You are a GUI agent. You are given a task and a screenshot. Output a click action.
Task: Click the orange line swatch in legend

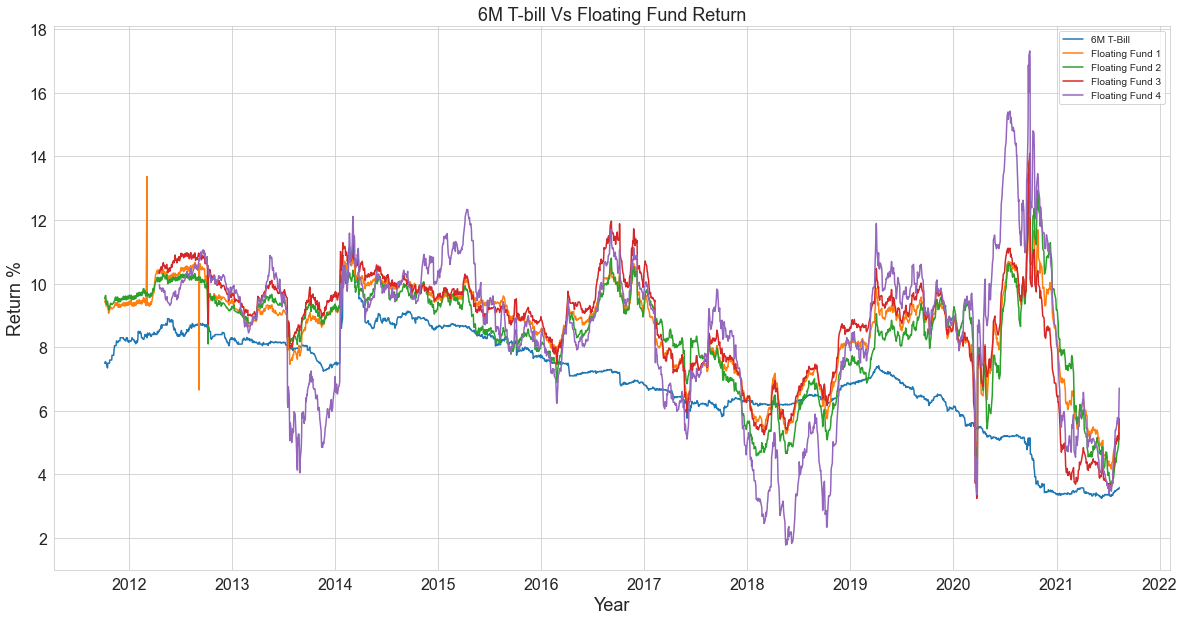click(x=1075, y=53)
